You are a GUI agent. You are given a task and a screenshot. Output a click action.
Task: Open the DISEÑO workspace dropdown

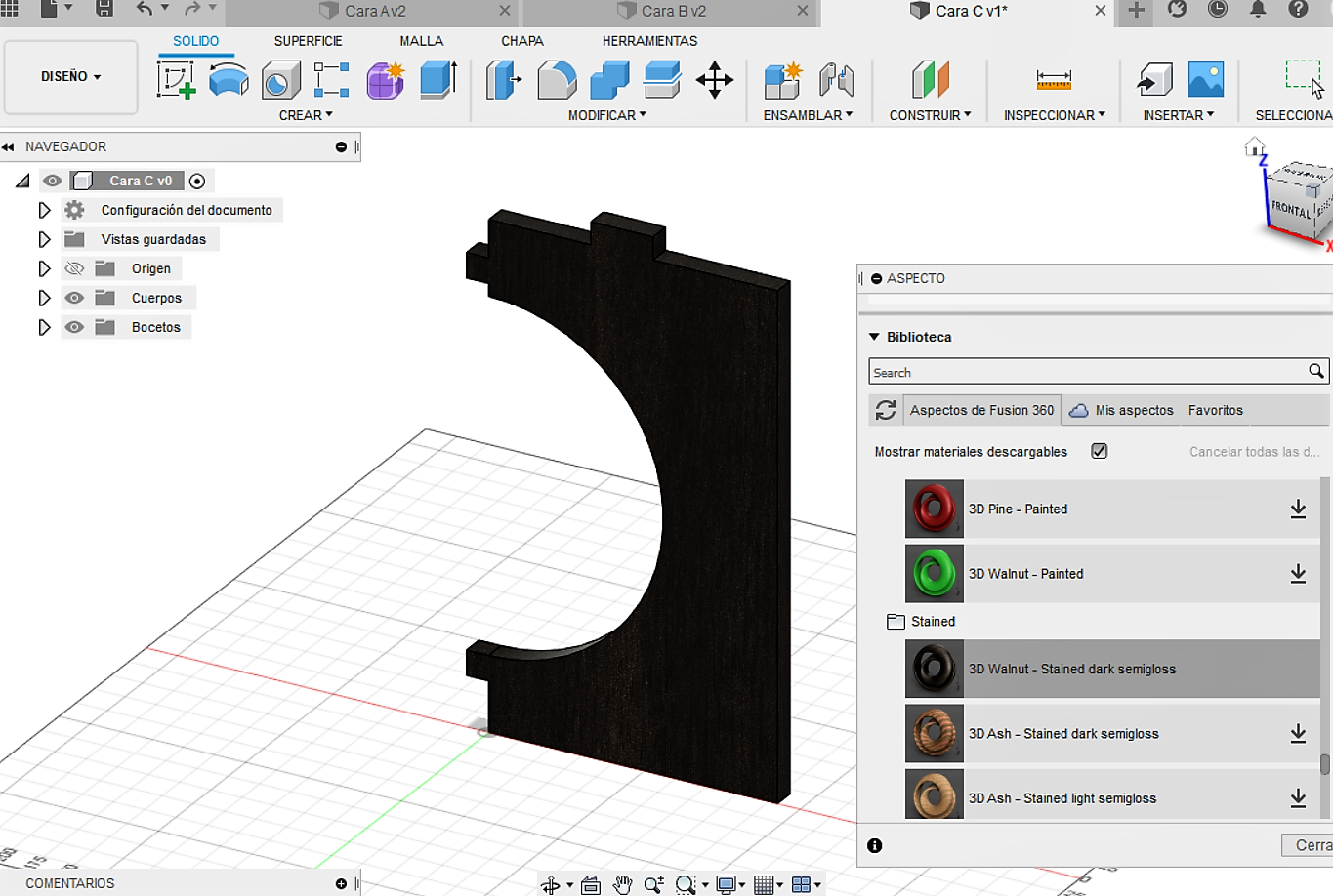coord(70,76)
